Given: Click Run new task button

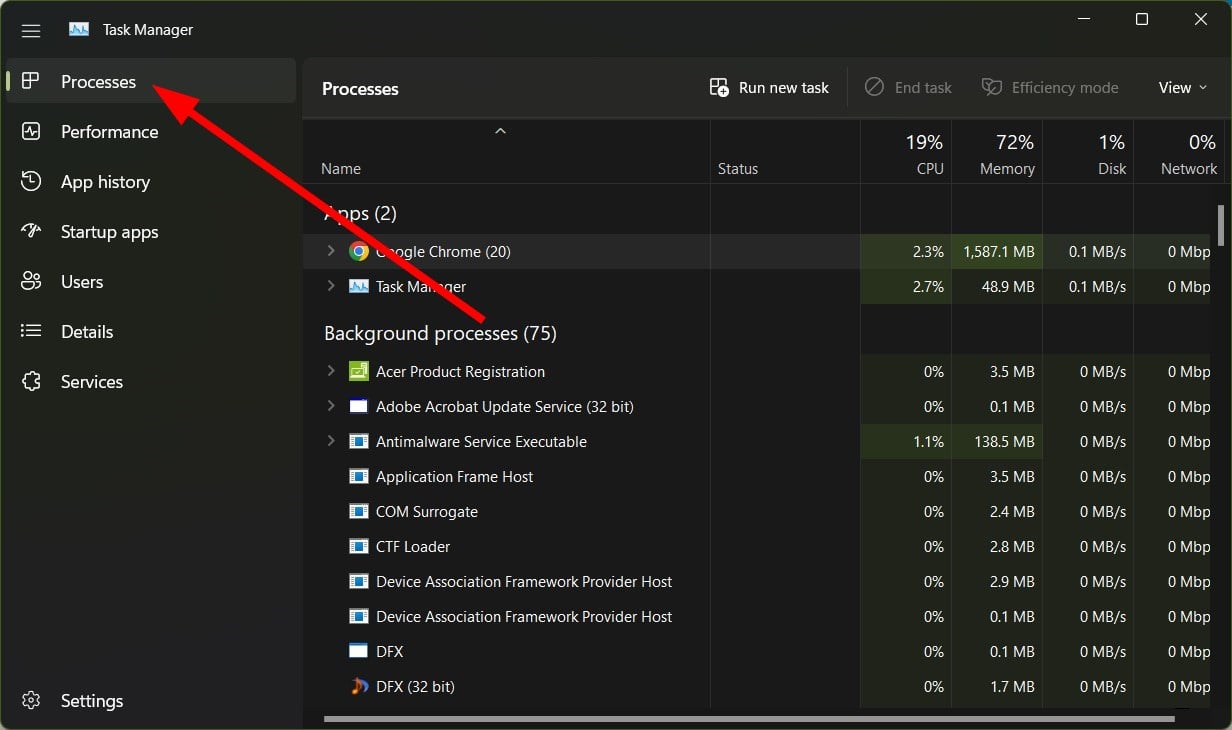Looking at the screenshot, I should 769,87.
